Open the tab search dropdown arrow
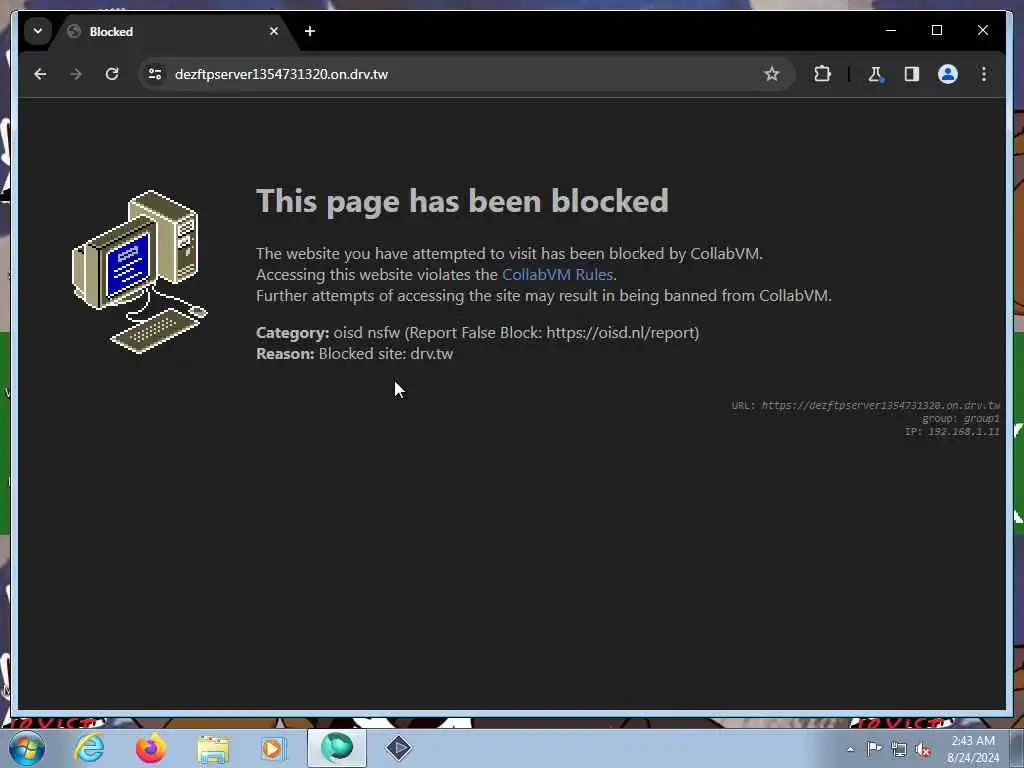The height and width of the screenshot is (768, 1024). [38, 31]
